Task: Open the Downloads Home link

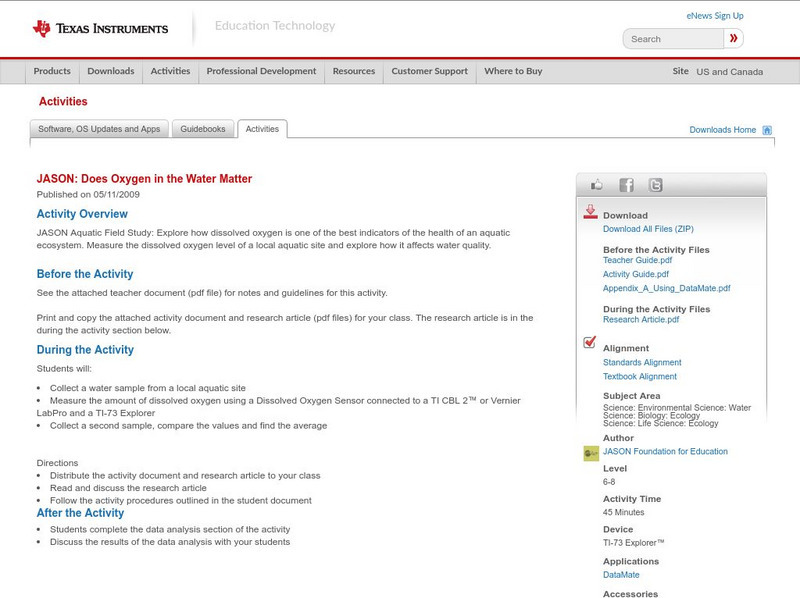Action: [722, 130]
